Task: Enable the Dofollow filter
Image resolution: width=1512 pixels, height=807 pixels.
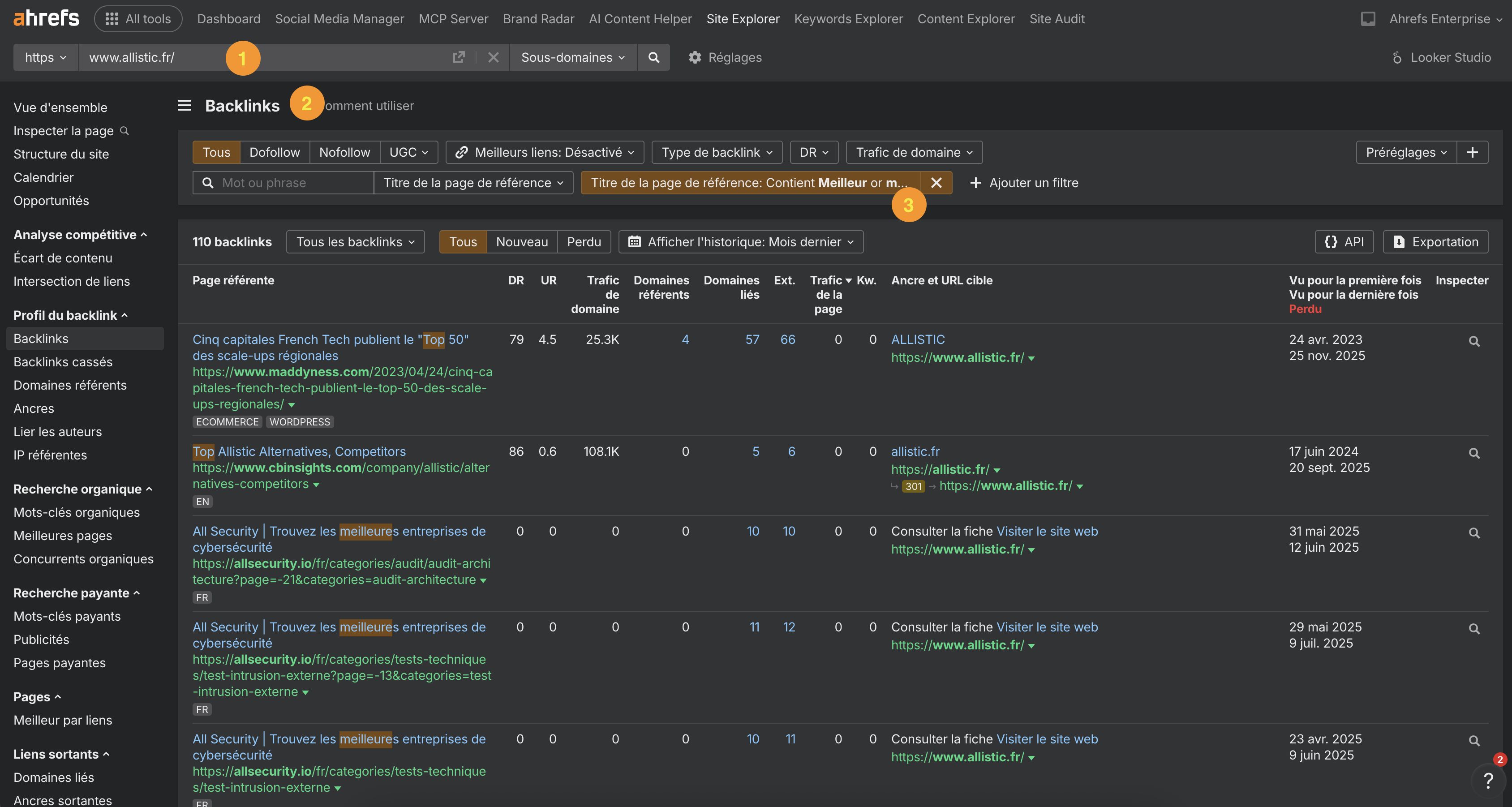Action: 275,152
